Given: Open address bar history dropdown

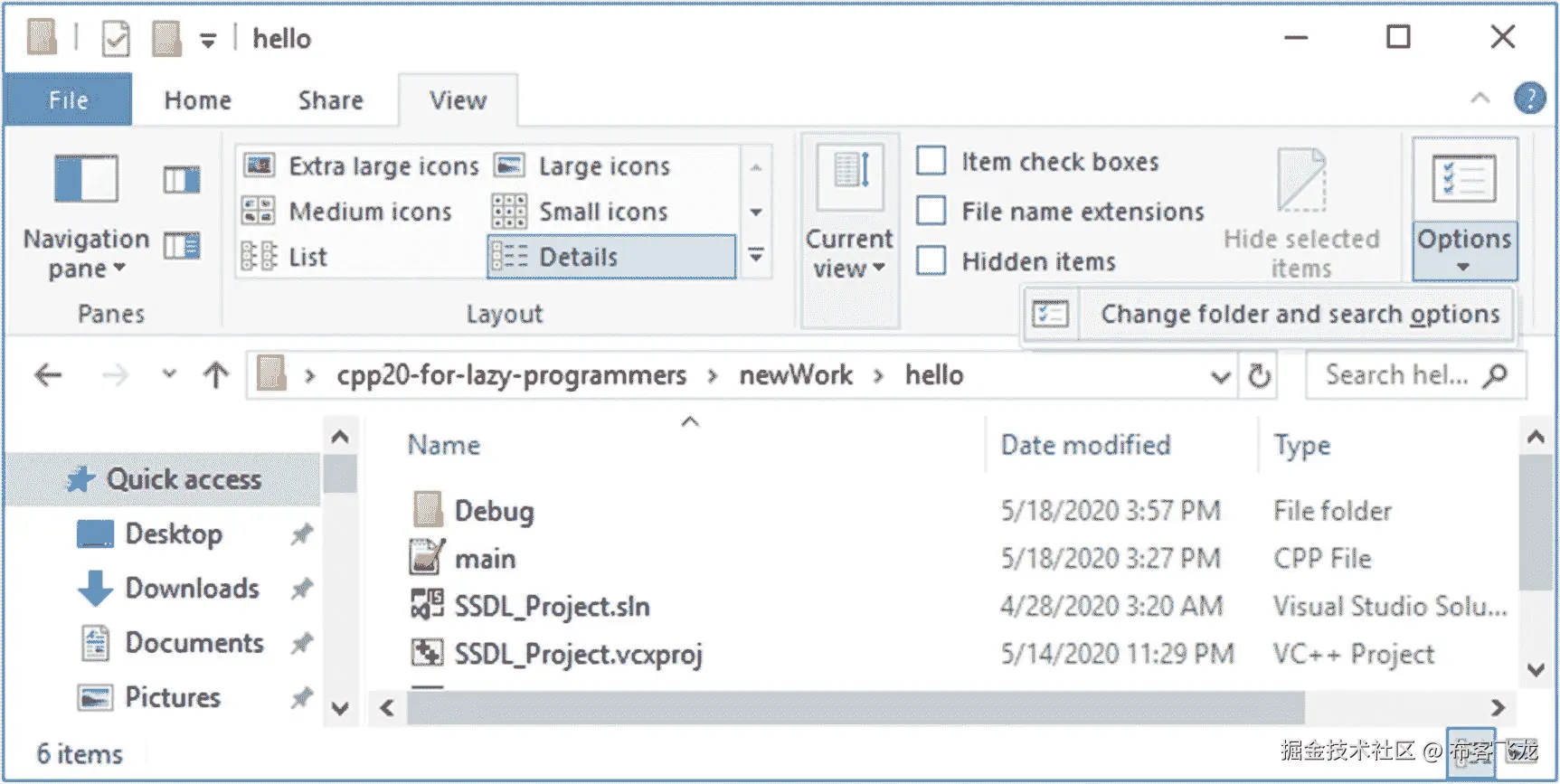Looking at the screenshot, I should point(1221,376).
